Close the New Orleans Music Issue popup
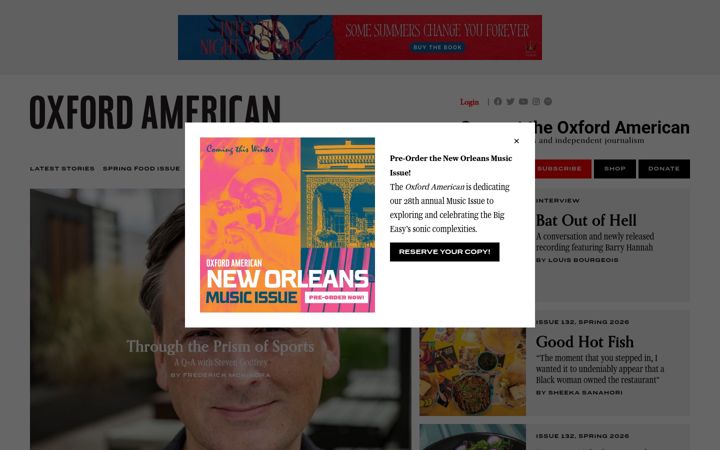This screenshot has height=450, width=720. click(x=516, y=141)
